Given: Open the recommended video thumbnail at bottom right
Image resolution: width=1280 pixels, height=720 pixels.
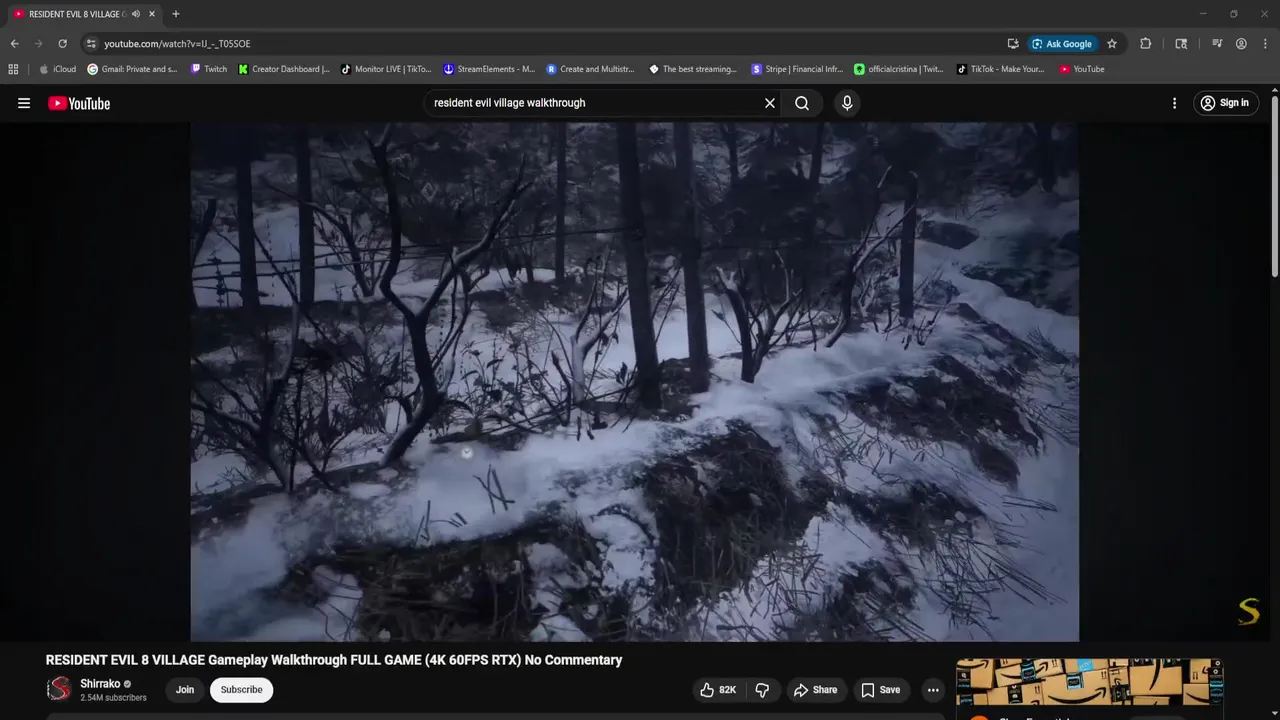Looking at the screenshot, I should click(x=1089, y=682).
